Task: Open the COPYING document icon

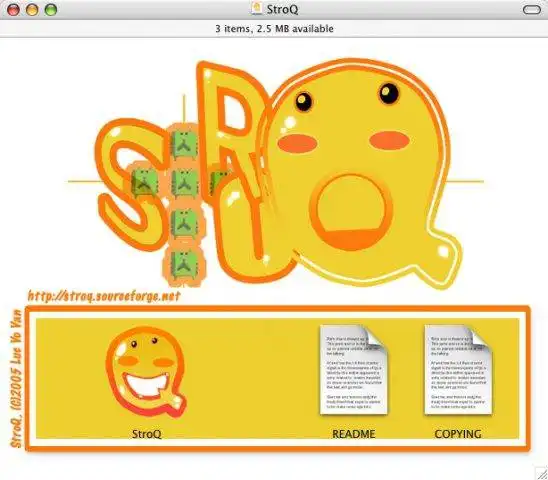Action: click(458, 370)
